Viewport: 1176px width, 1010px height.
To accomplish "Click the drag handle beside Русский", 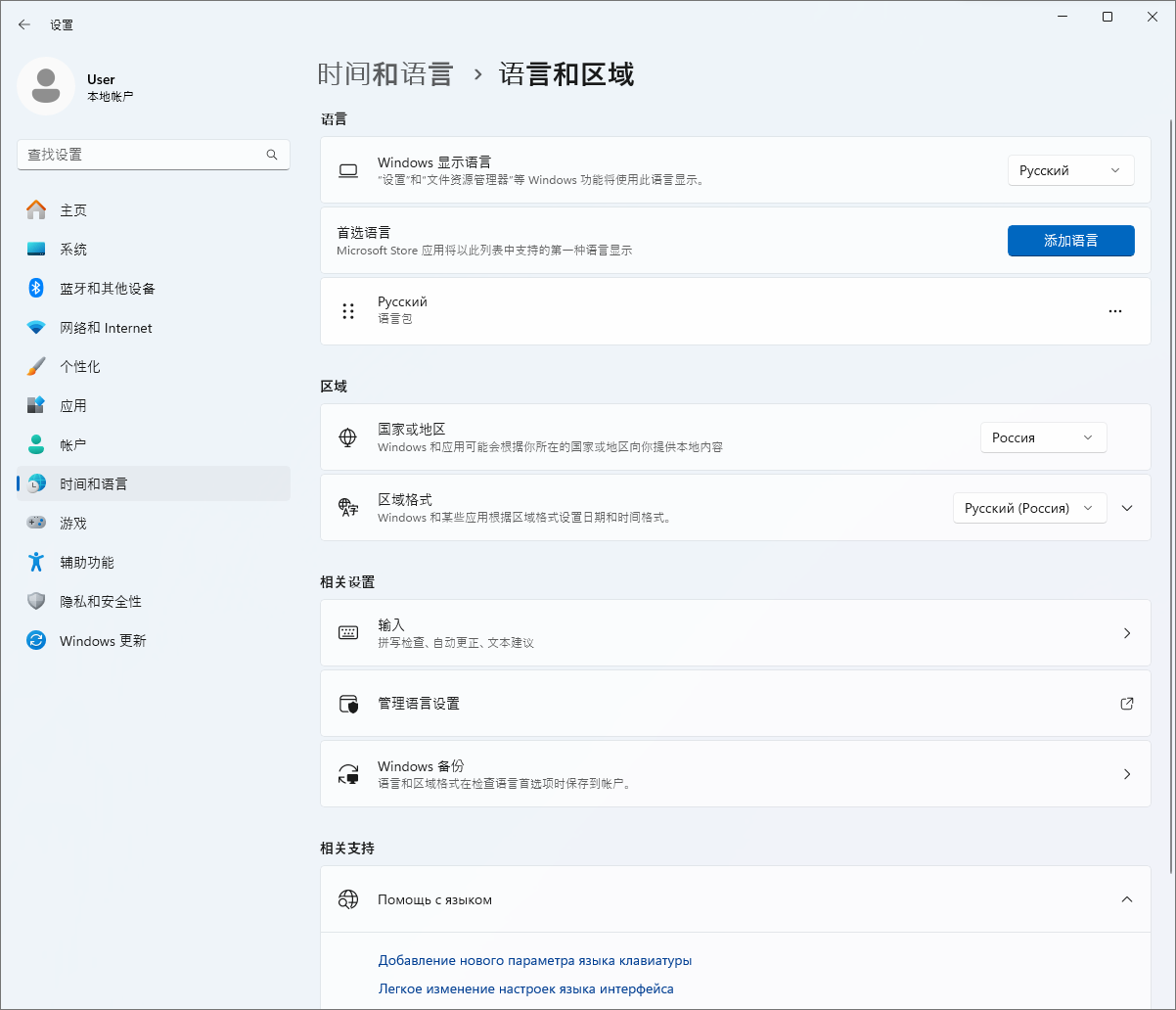I will click(x=347, y=311).
